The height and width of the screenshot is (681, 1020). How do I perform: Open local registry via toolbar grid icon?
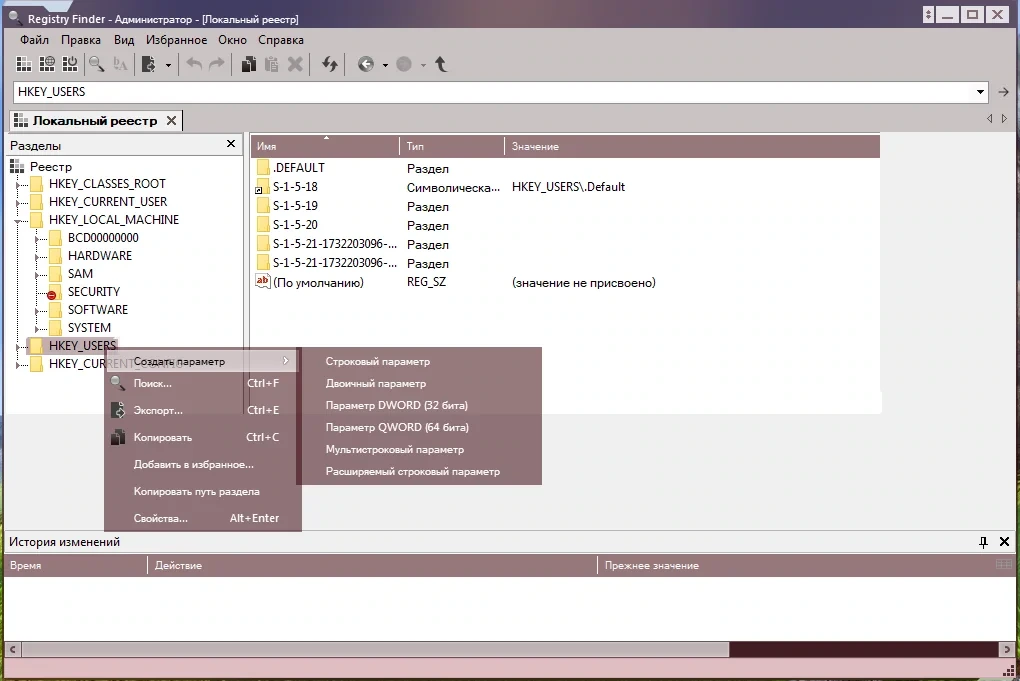(24, 64)
